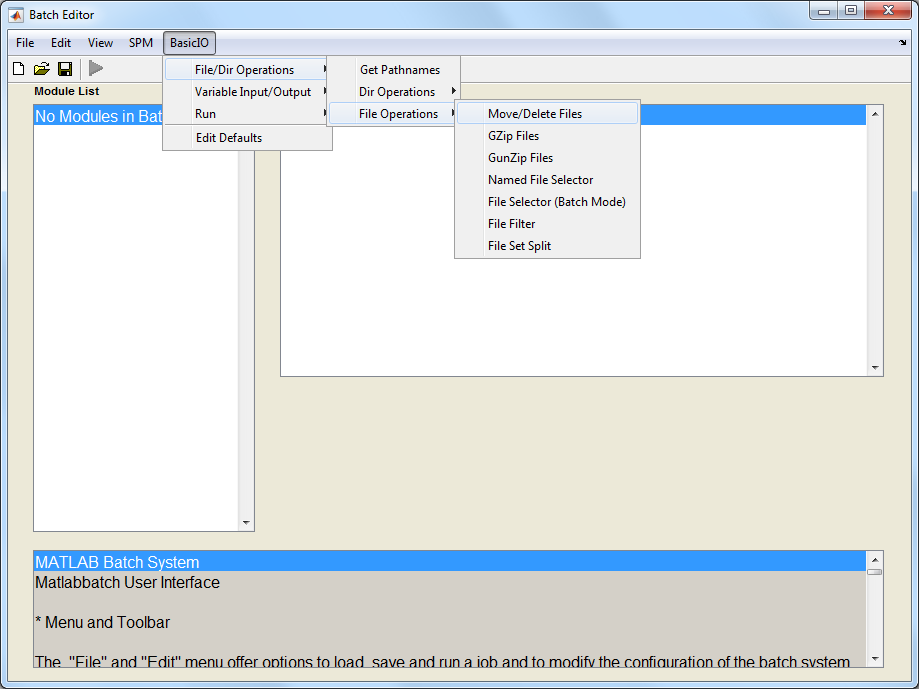Select the File Filter menu item

(511, 224)
